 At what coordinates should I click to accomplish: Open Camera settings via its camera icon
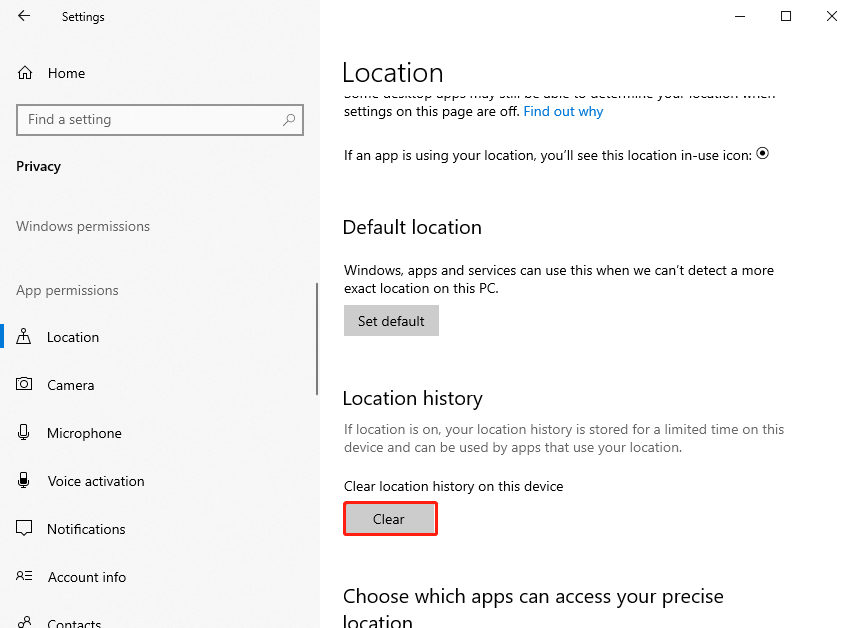click(25, 385)
